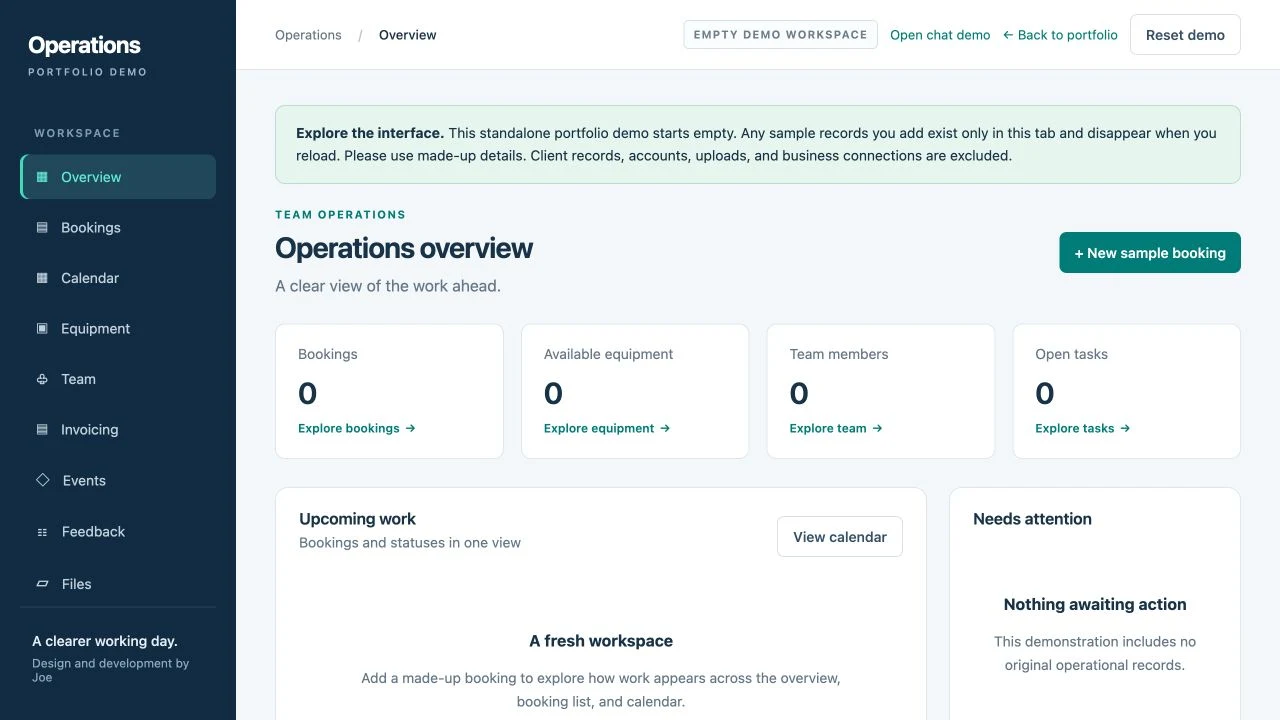Click the Reset demo button
The height and width of the screenshot is (720, 1280).
(x=1185, y=35)
